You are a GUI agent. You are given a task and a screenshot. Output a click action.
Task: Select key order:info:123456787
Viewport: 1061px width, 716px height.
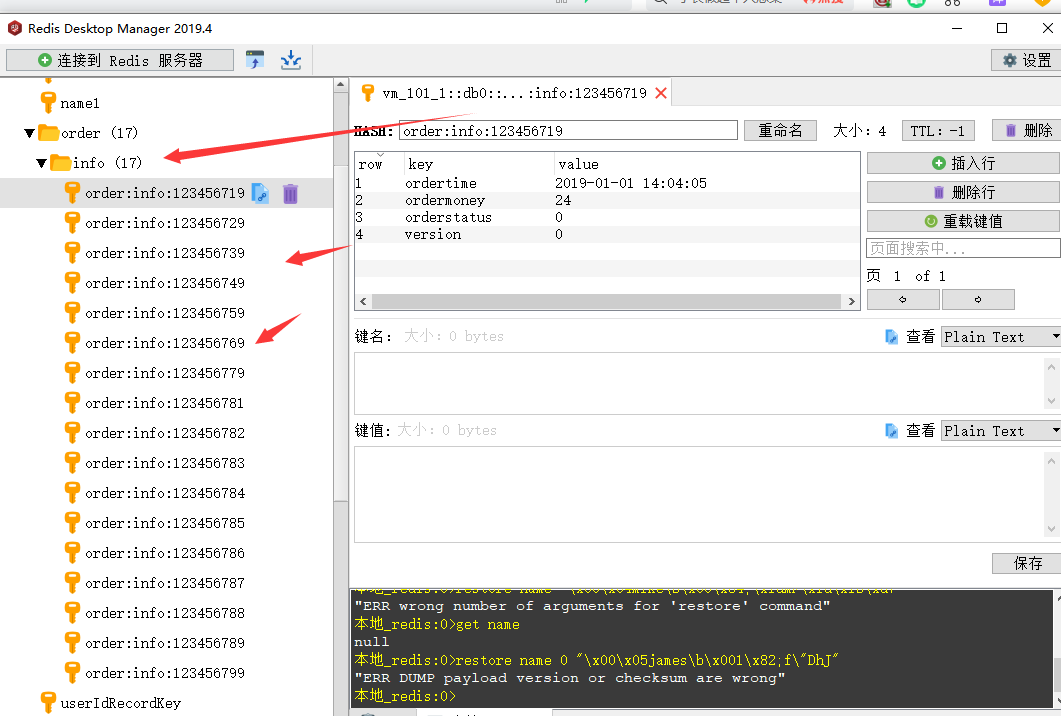click(x=164, y=583)
